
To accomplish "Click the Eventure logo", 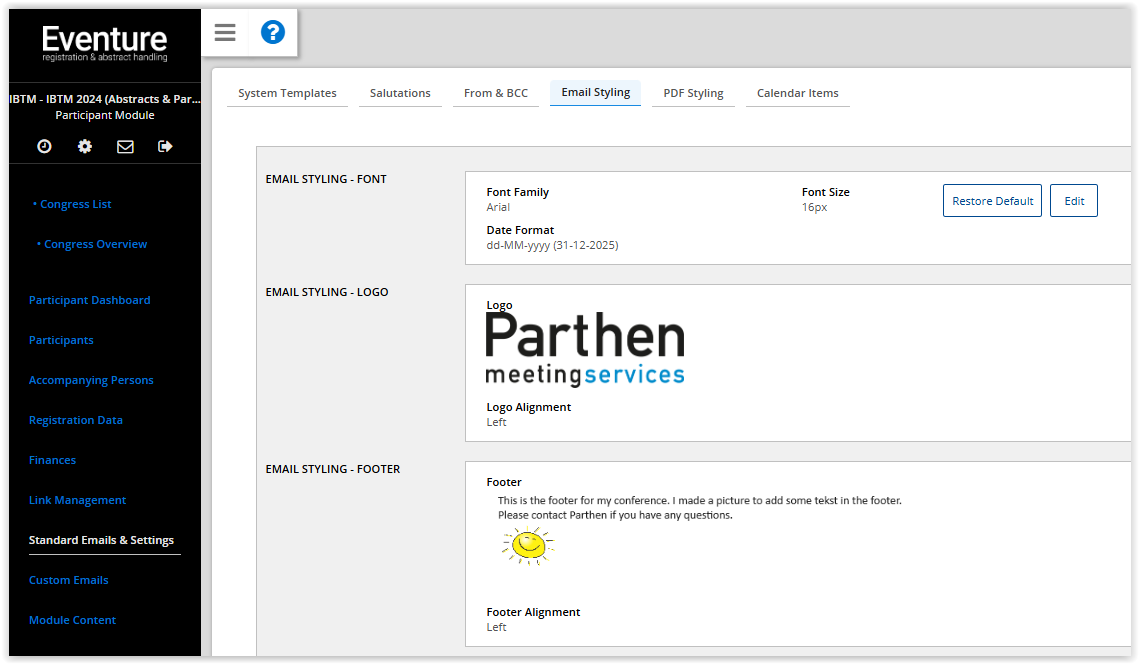I will click(x=105, y=44).
